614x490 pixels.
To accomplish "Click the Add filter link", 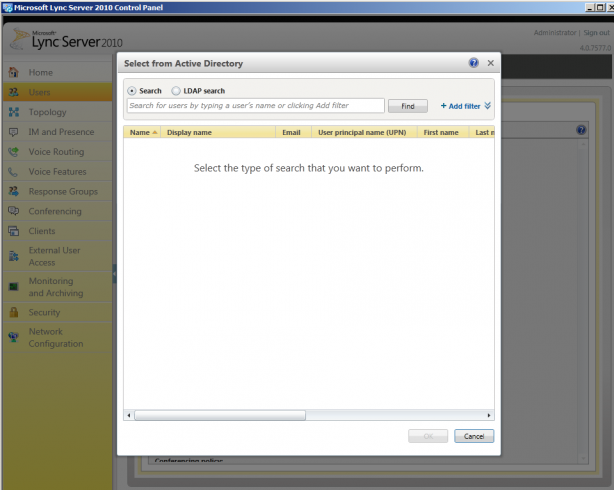I will (460, 106).
